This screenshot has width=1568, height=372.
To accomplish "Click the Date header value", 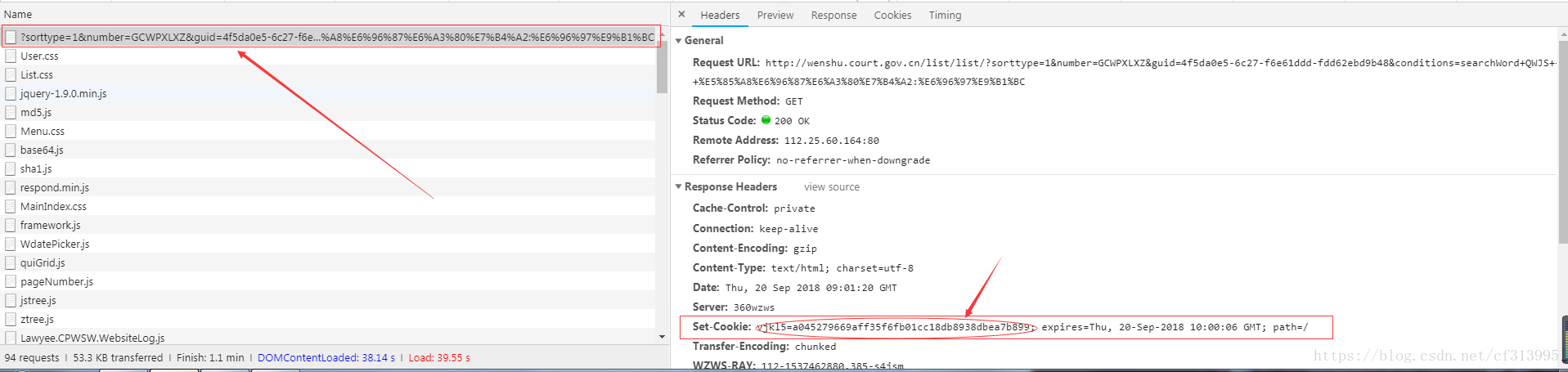I will tap(811, 288).
